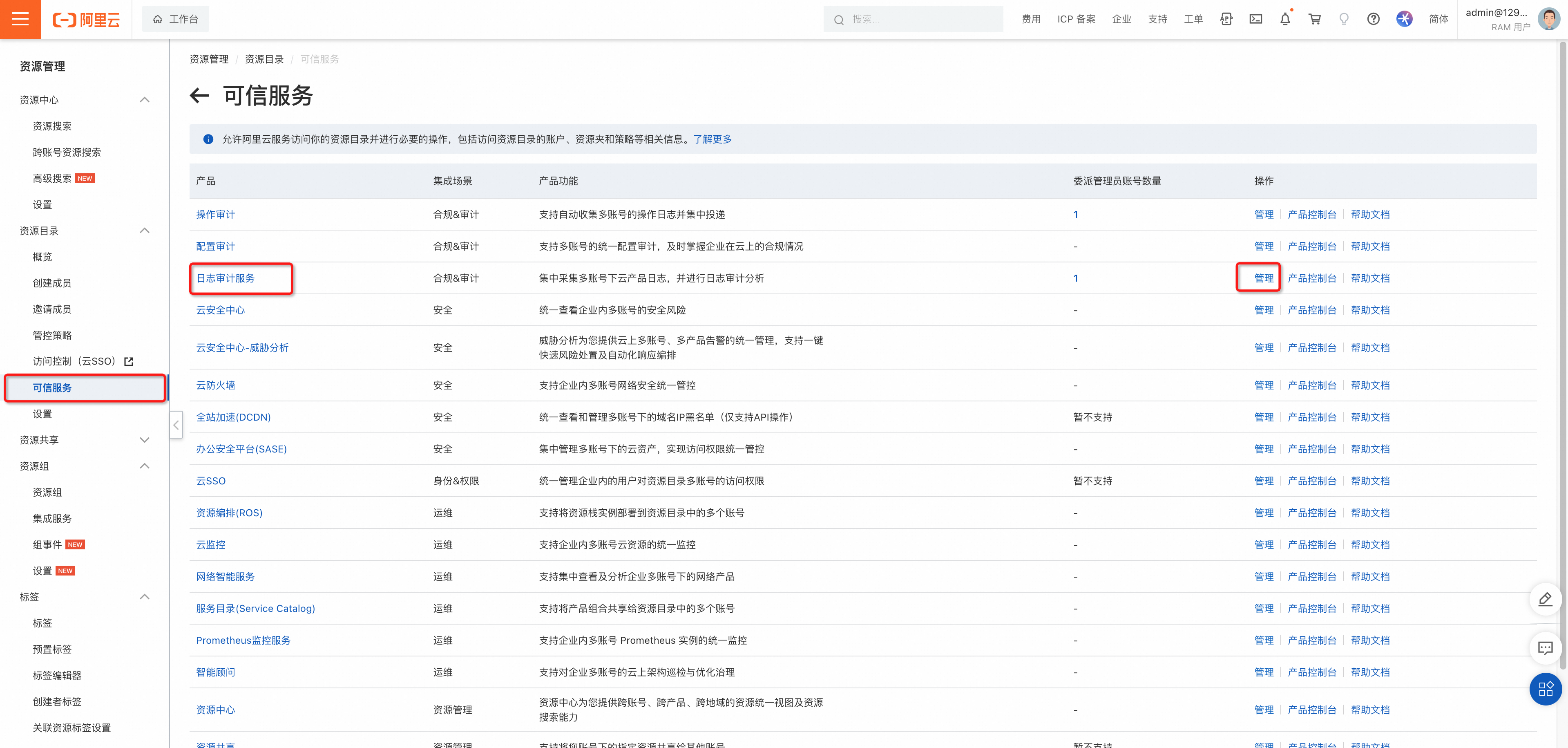Open the 企业 menu

1121,20
